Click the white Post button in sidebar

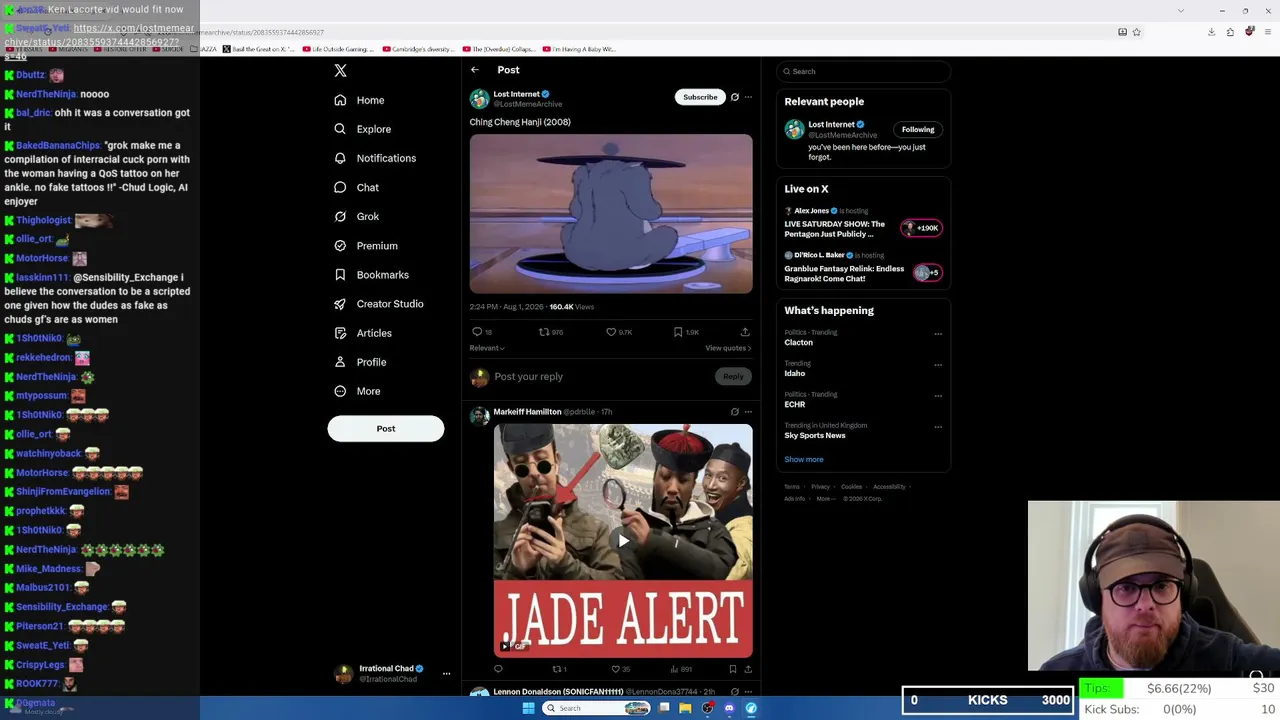[386, 429]
